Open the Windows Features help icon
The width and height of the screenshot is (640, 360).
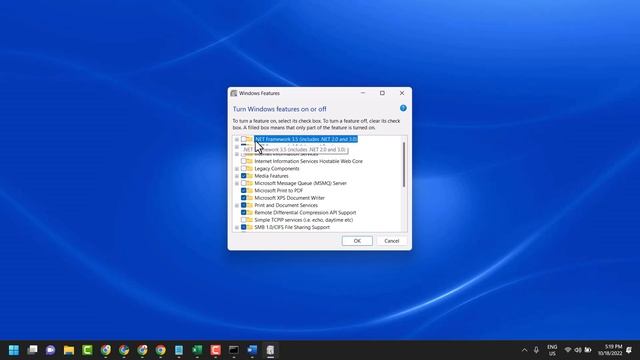403,108
